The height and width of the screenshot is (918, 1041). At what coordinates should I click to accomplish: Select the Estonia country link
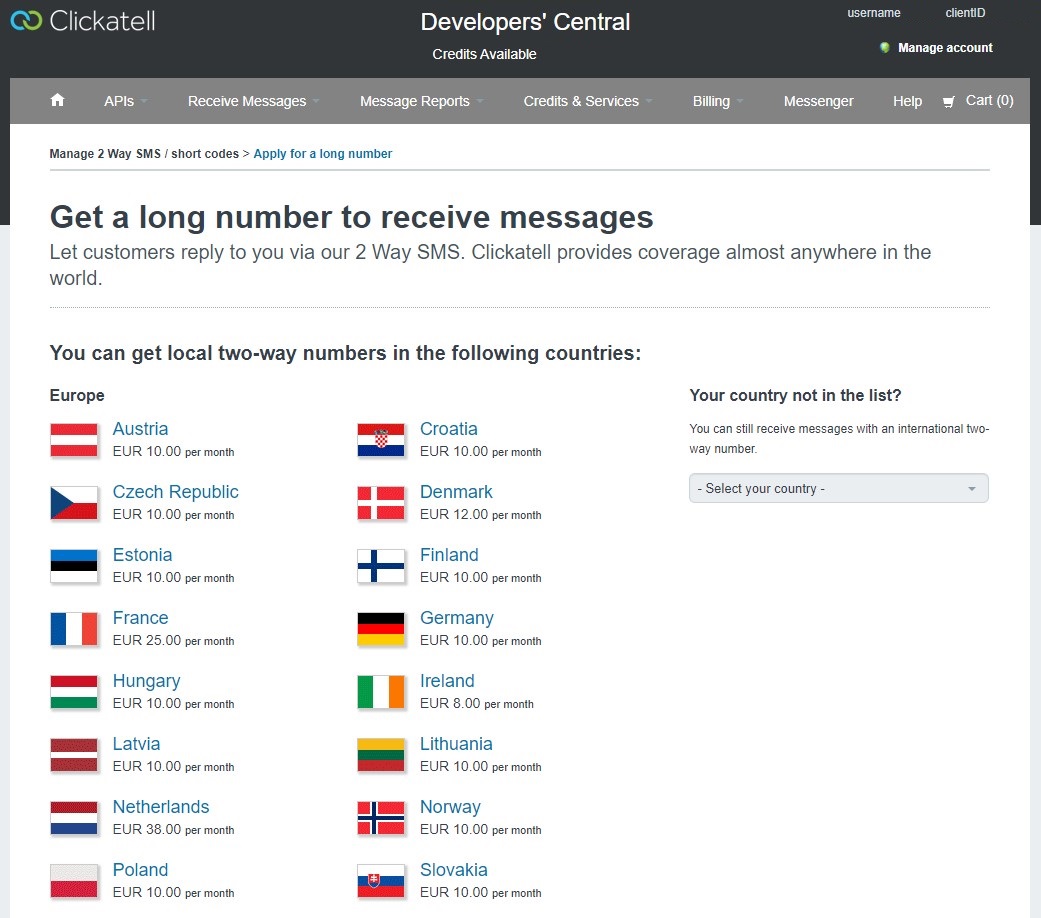pos(142,555)
